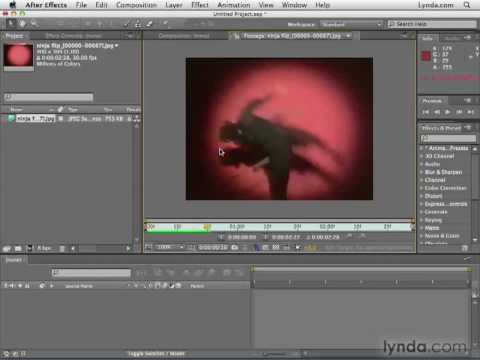This screenshot has height=360, width=480.
Task: Toggle the Always Preview This View button
Action: (149, 247)
